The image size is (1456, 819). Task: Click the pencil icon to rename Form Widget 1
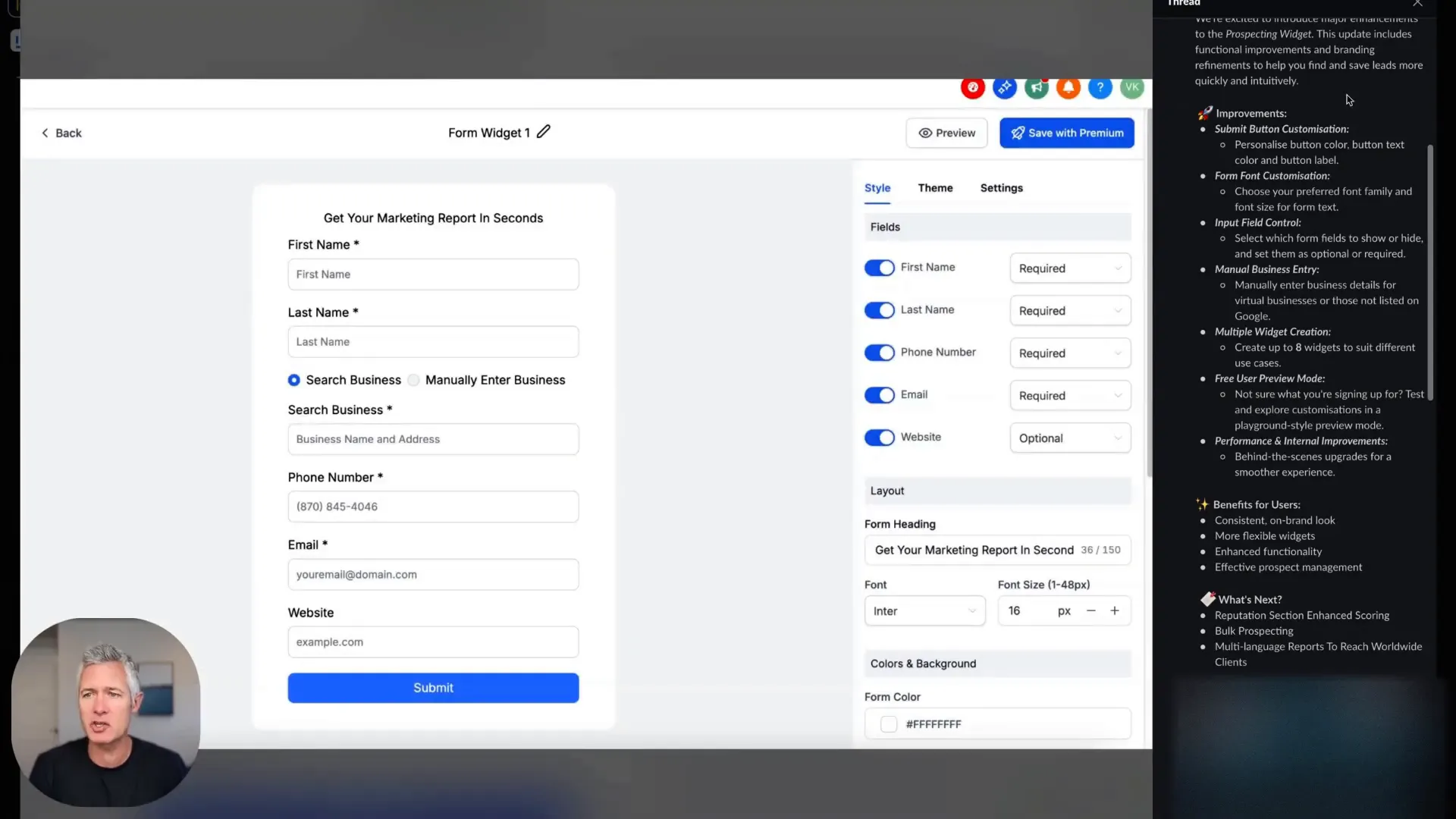coord(543,132)
